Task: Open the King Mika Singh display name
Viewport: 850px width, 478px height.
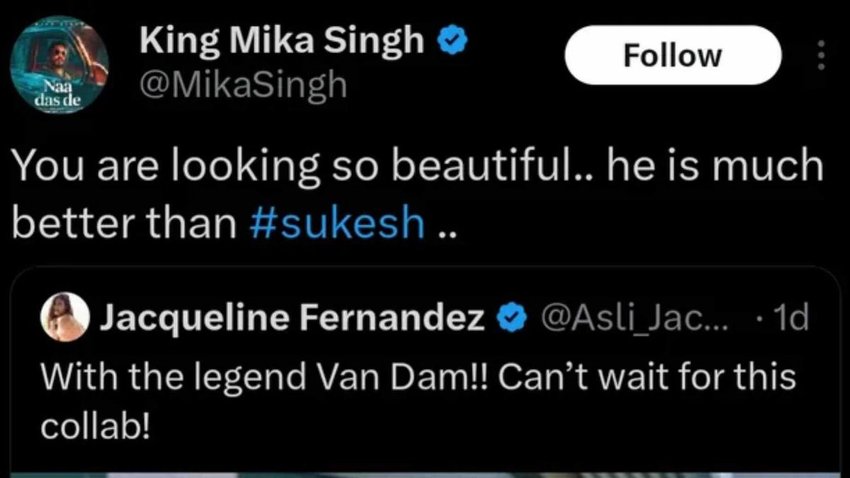Action: pyautogui.click(x=283, y=41)
